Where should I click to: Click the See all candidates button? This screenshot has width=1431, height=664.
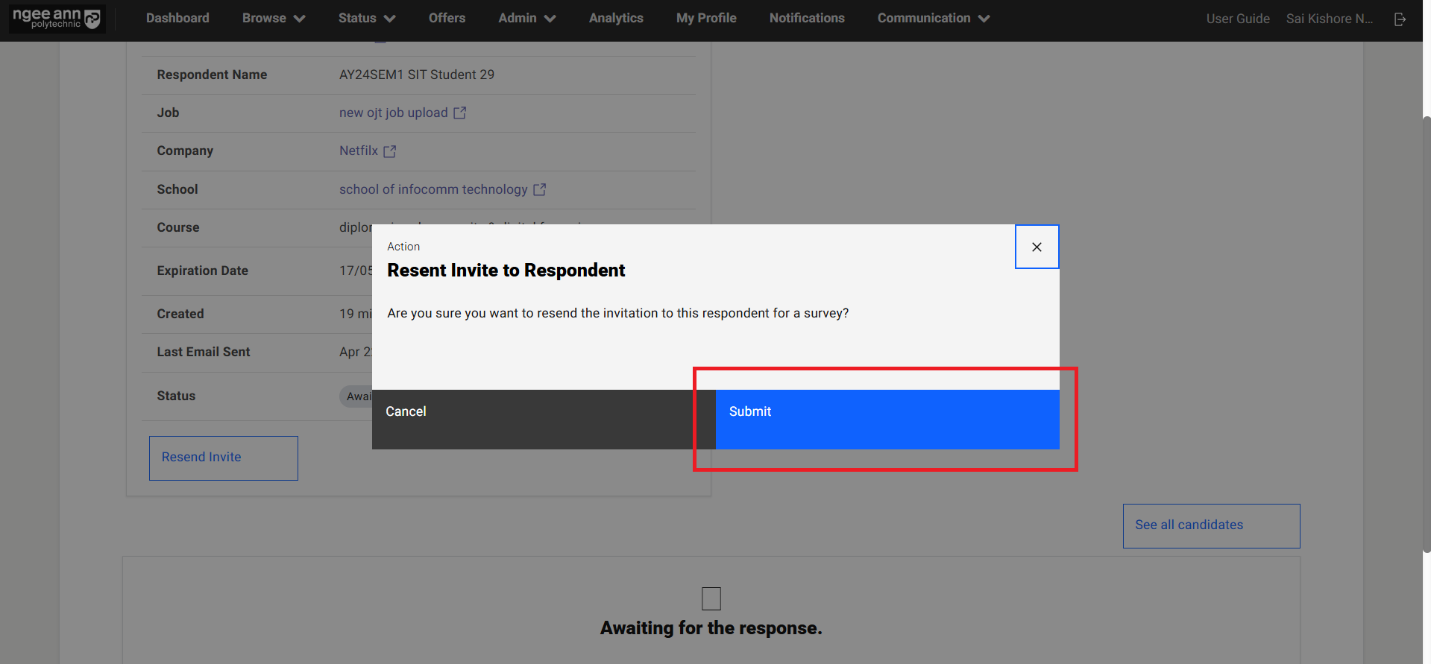point(1211,526)
